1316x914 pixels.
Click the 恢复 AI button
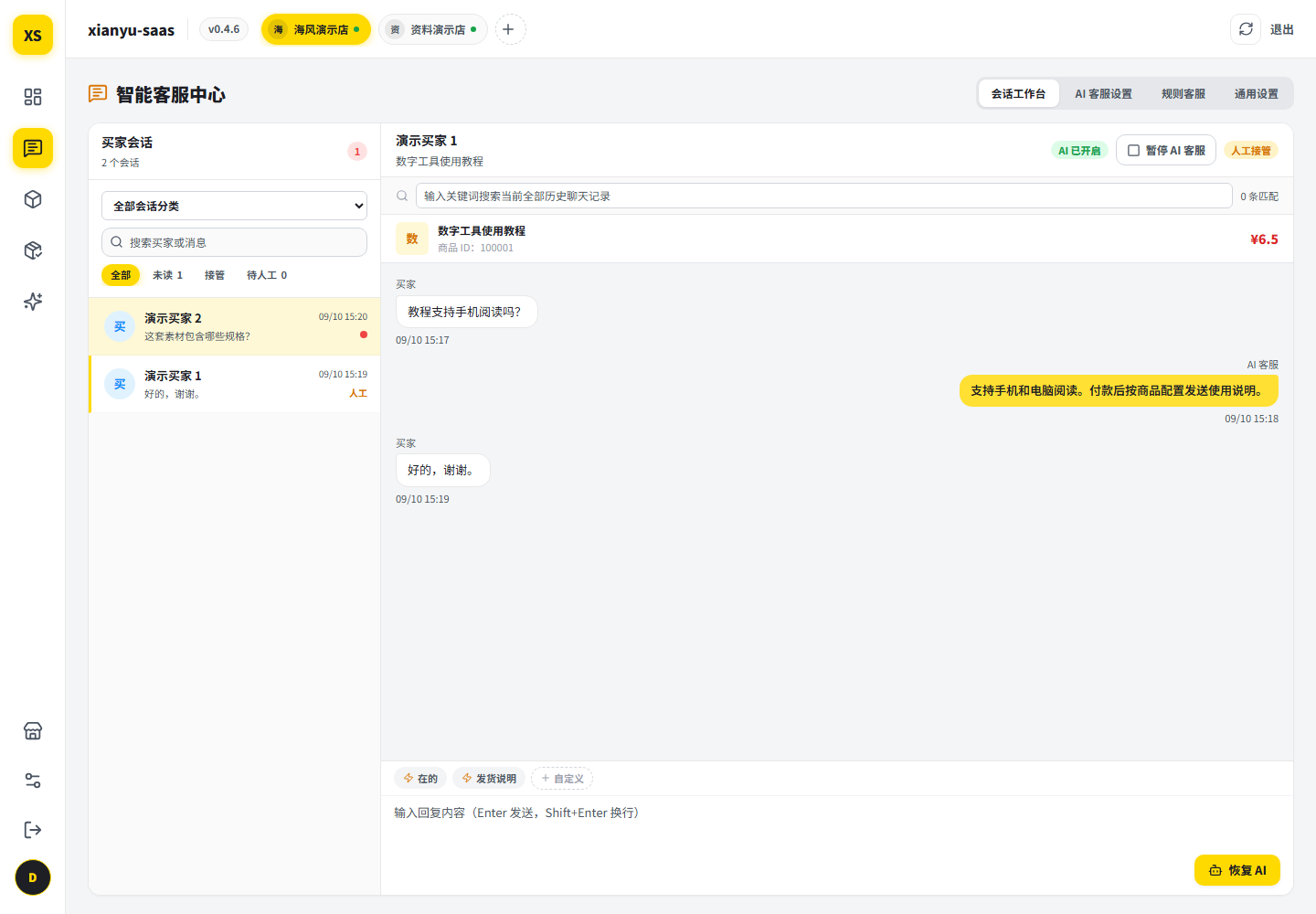[1237, 870]
